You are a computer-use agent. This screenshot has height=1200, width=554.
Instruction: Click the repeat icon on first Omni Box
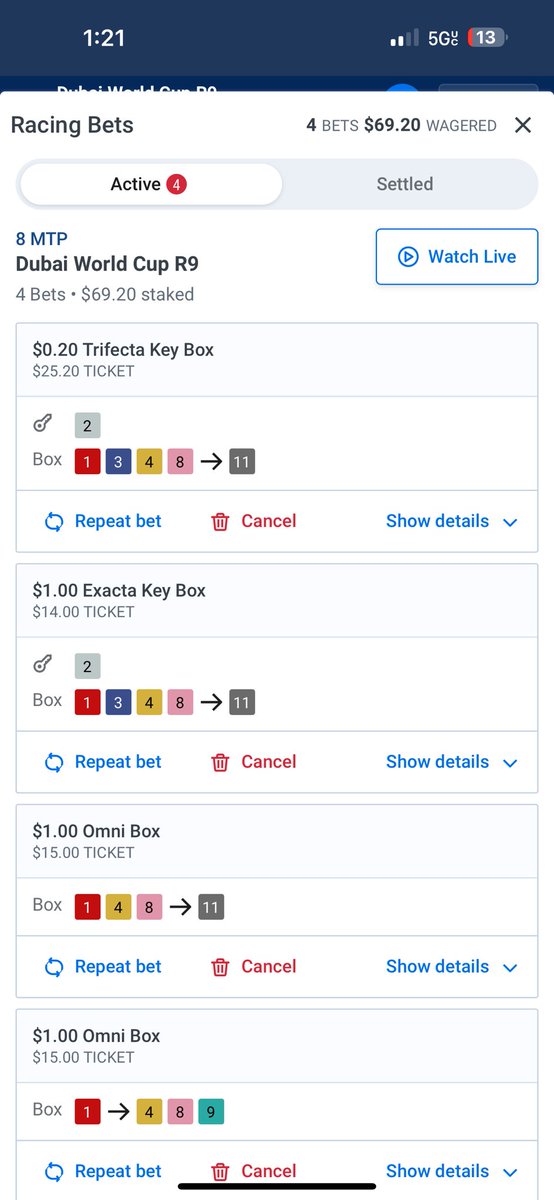point(55,968)
